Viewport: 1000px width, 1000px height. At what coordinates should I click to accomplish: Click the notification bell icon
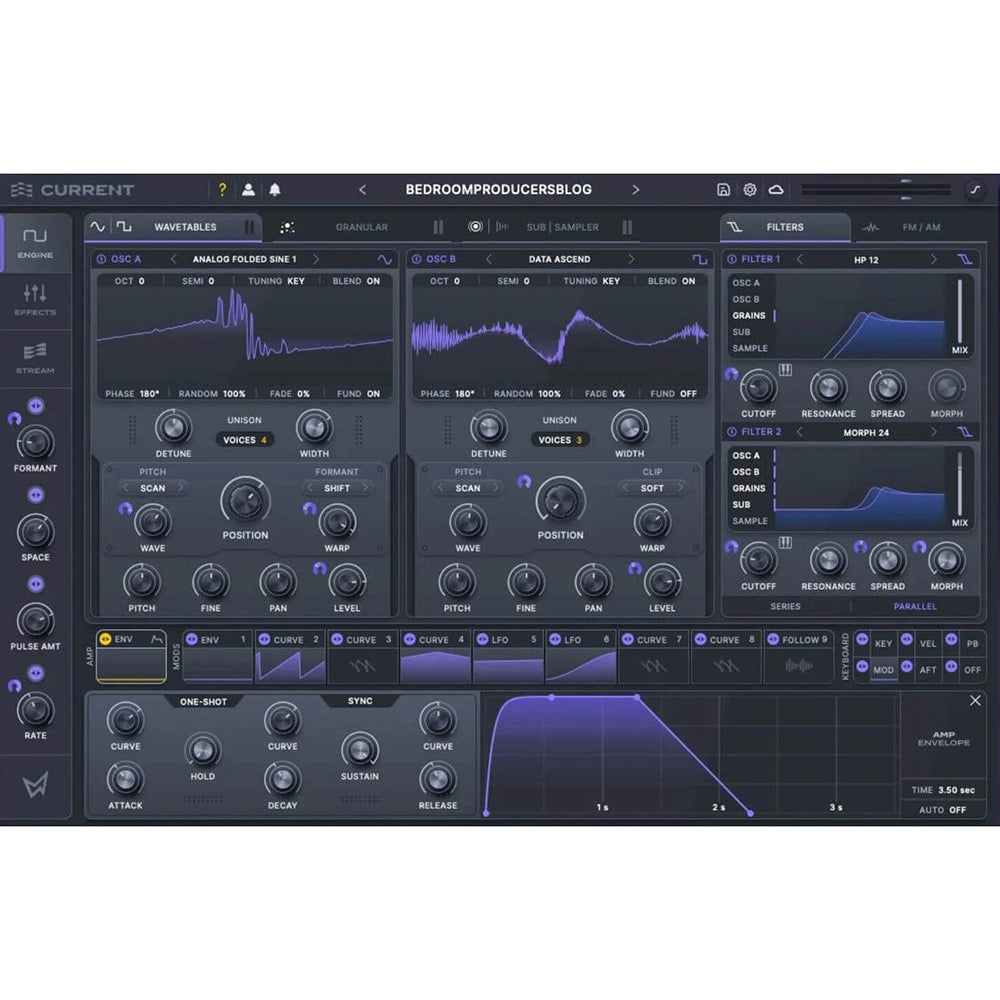(x=275, y=189)
